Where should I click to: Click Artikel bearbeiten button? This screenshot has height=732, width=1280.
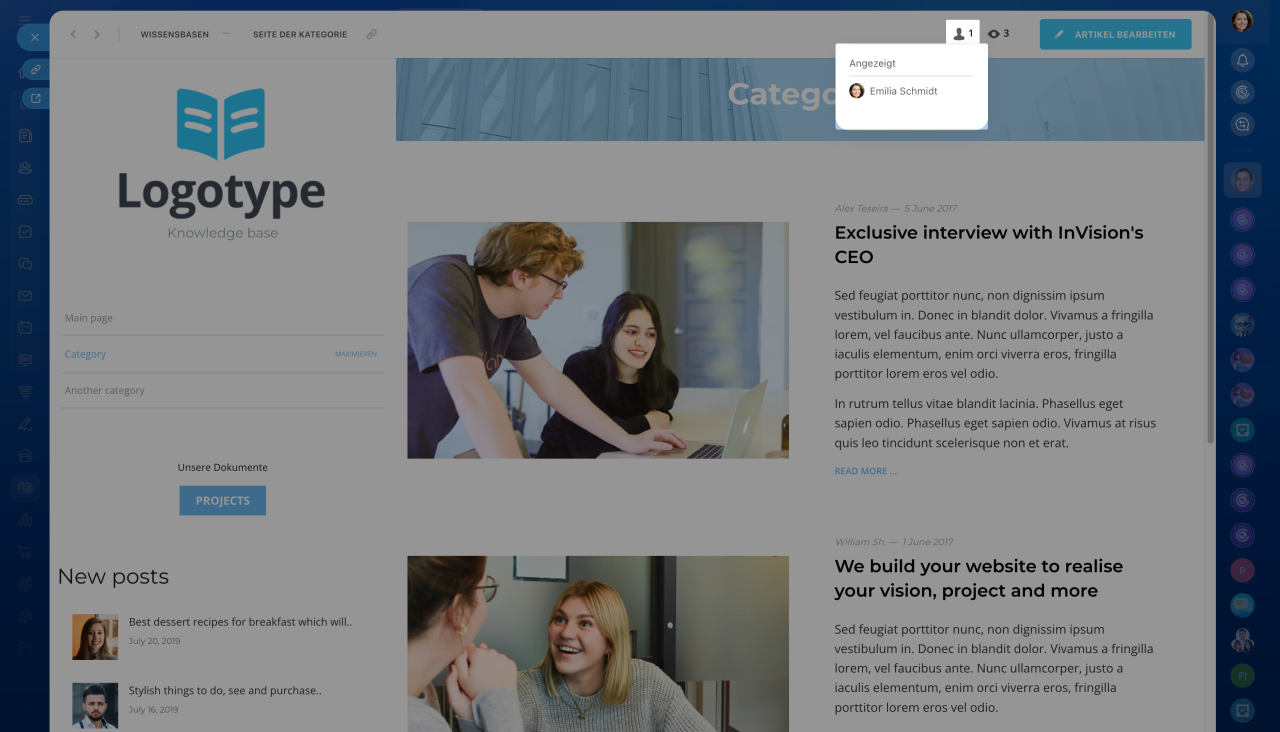pos(1115,34)
